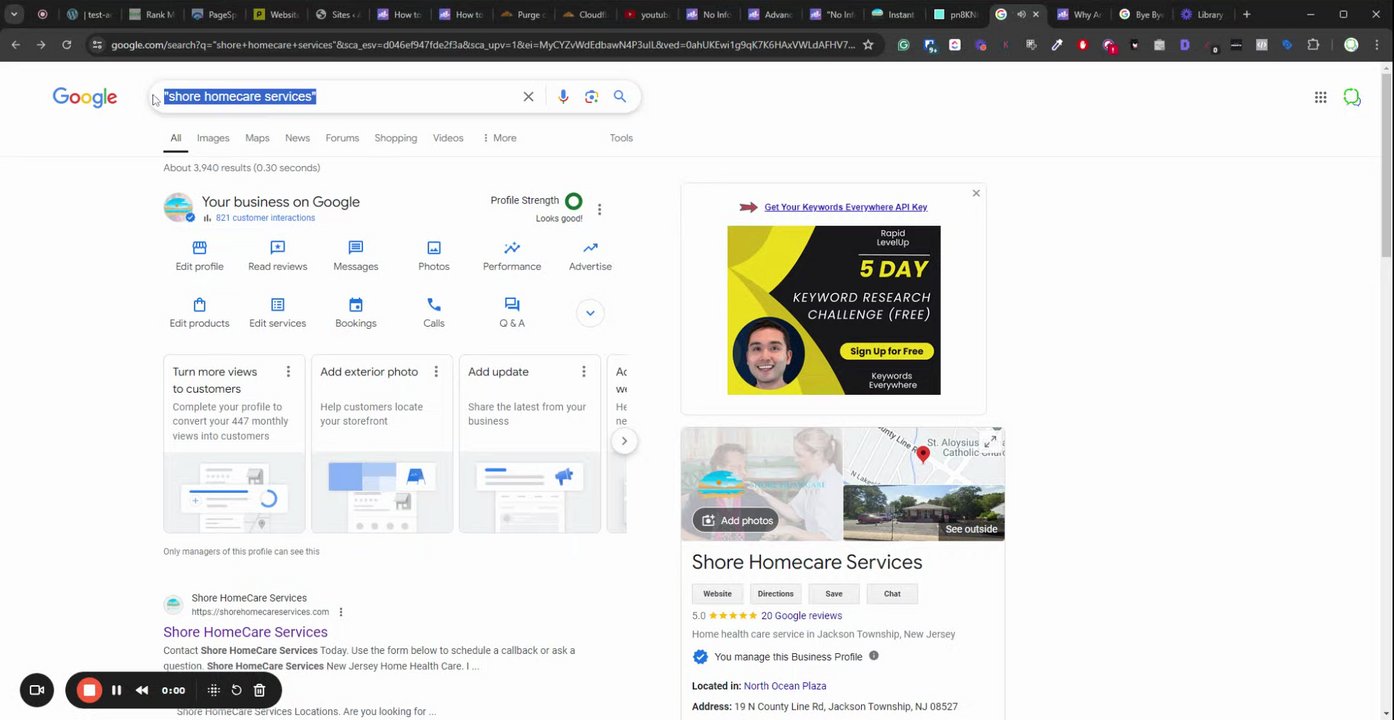The image size is (1394, 720).
Task: Open Bookings settings
Action: click(356, 313)
